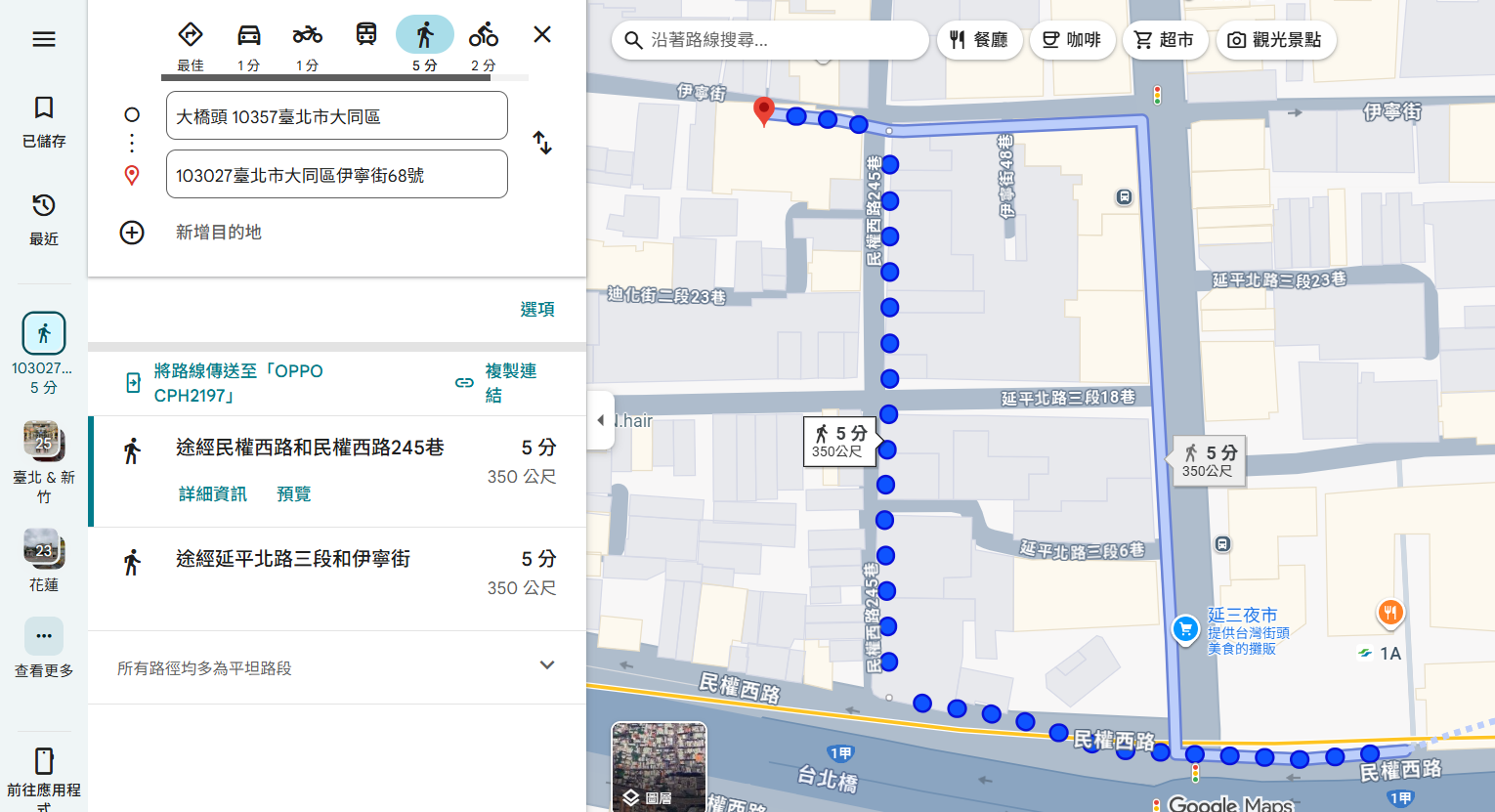Select motorcycle travel mode icon
Viewport: 1495px width, 812px height.
[308, 36]
